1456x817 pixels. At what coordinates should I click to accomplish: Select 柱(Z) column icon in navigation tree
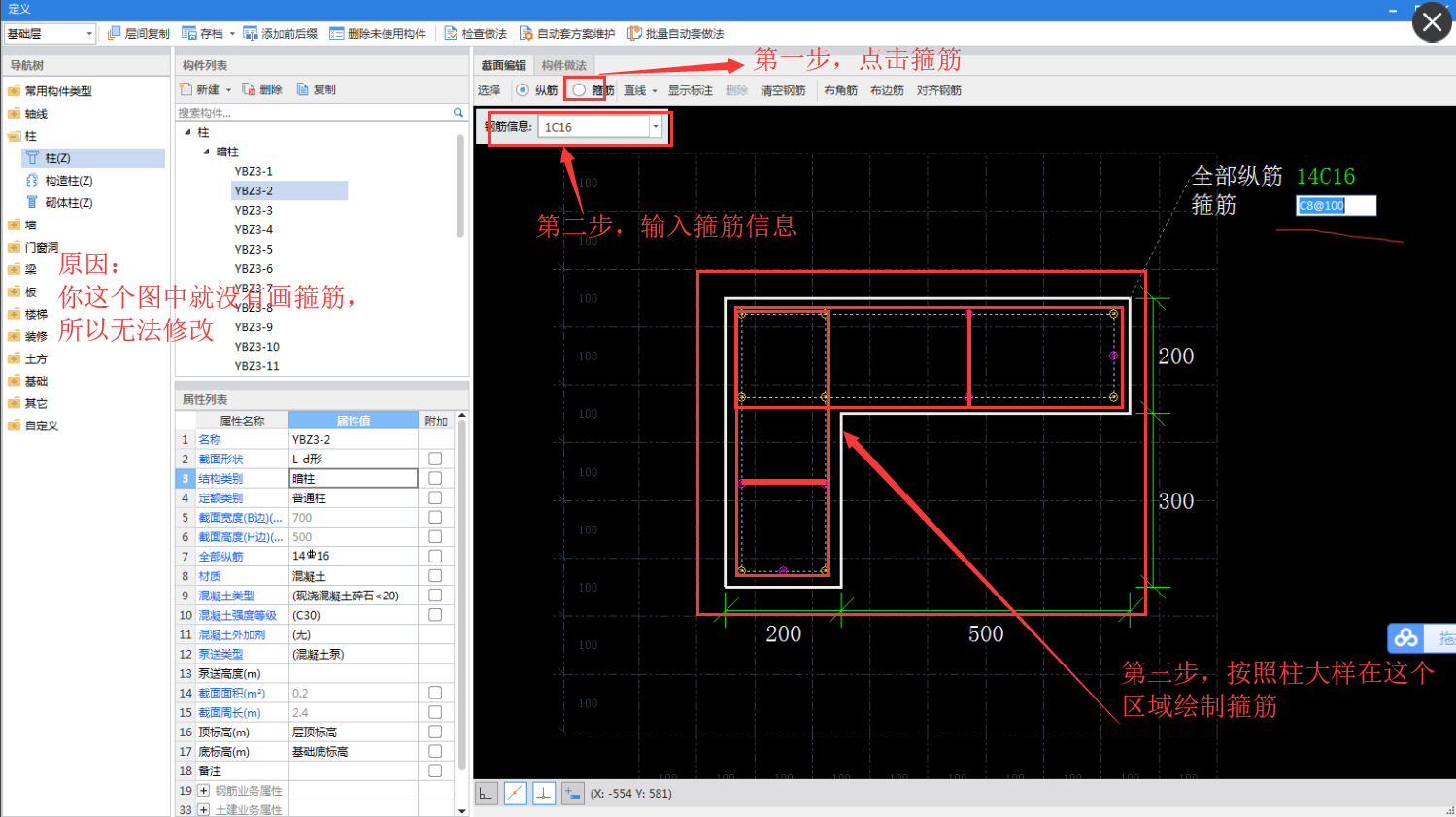click(x=32, y=157)
